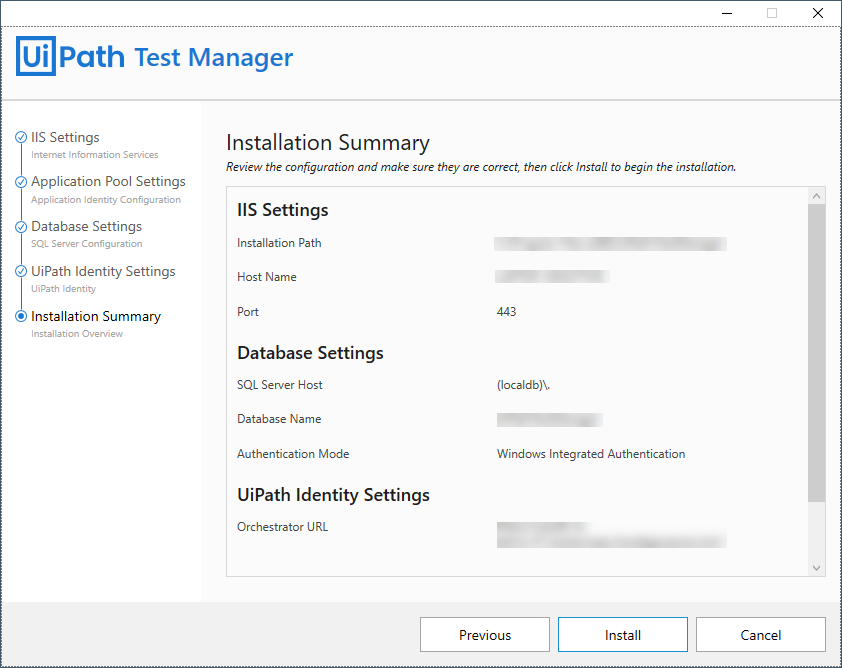Image resolution: width=842 pixels, height=668 pixels.
Task: Click the Port value 443
Action: pyautogui.click(x=506, y=312)
